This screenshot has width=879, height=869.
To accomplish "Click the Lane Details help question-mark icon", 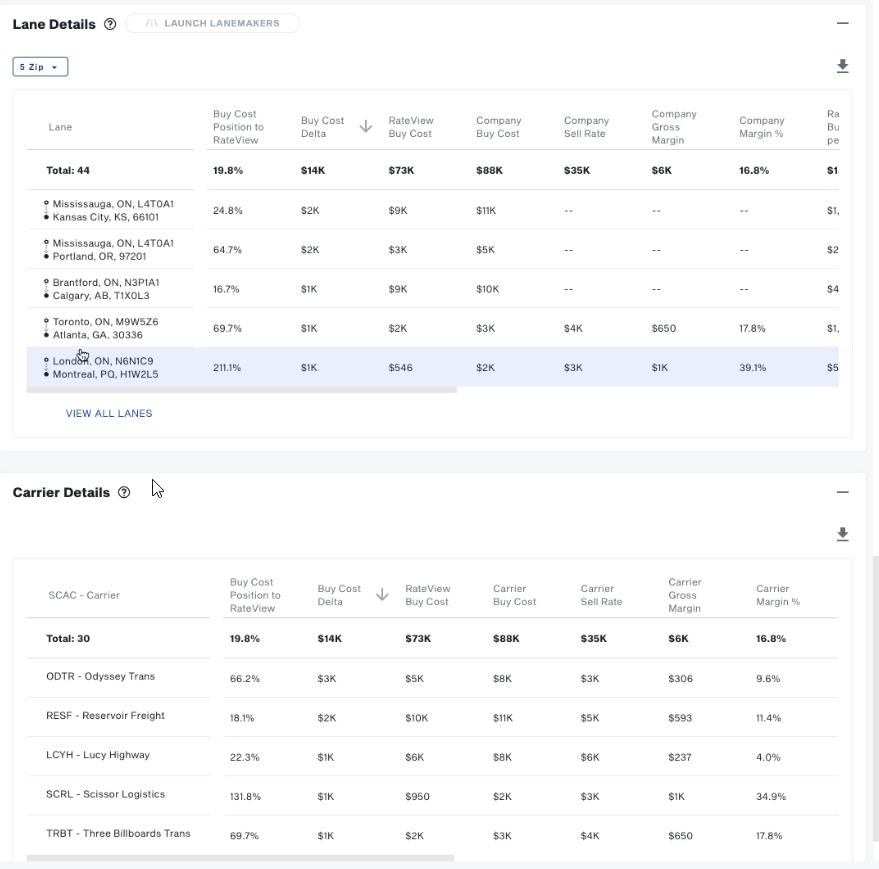I will click(x=110, y=24).
